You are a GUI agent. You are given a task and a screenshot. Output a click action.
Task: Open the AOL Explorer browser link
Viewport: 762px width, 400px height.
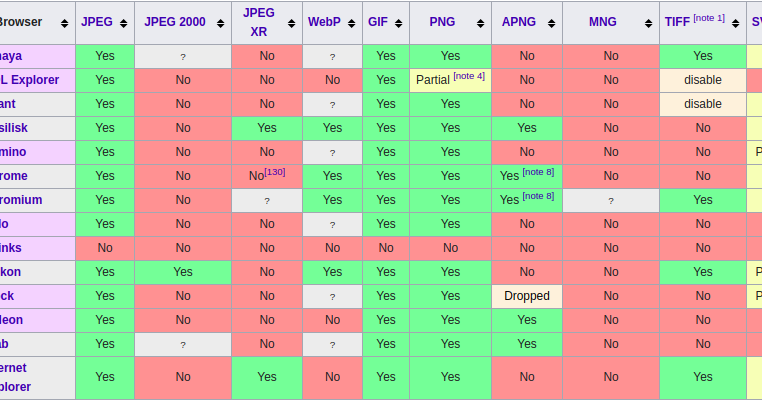click(x=29, y=80)
